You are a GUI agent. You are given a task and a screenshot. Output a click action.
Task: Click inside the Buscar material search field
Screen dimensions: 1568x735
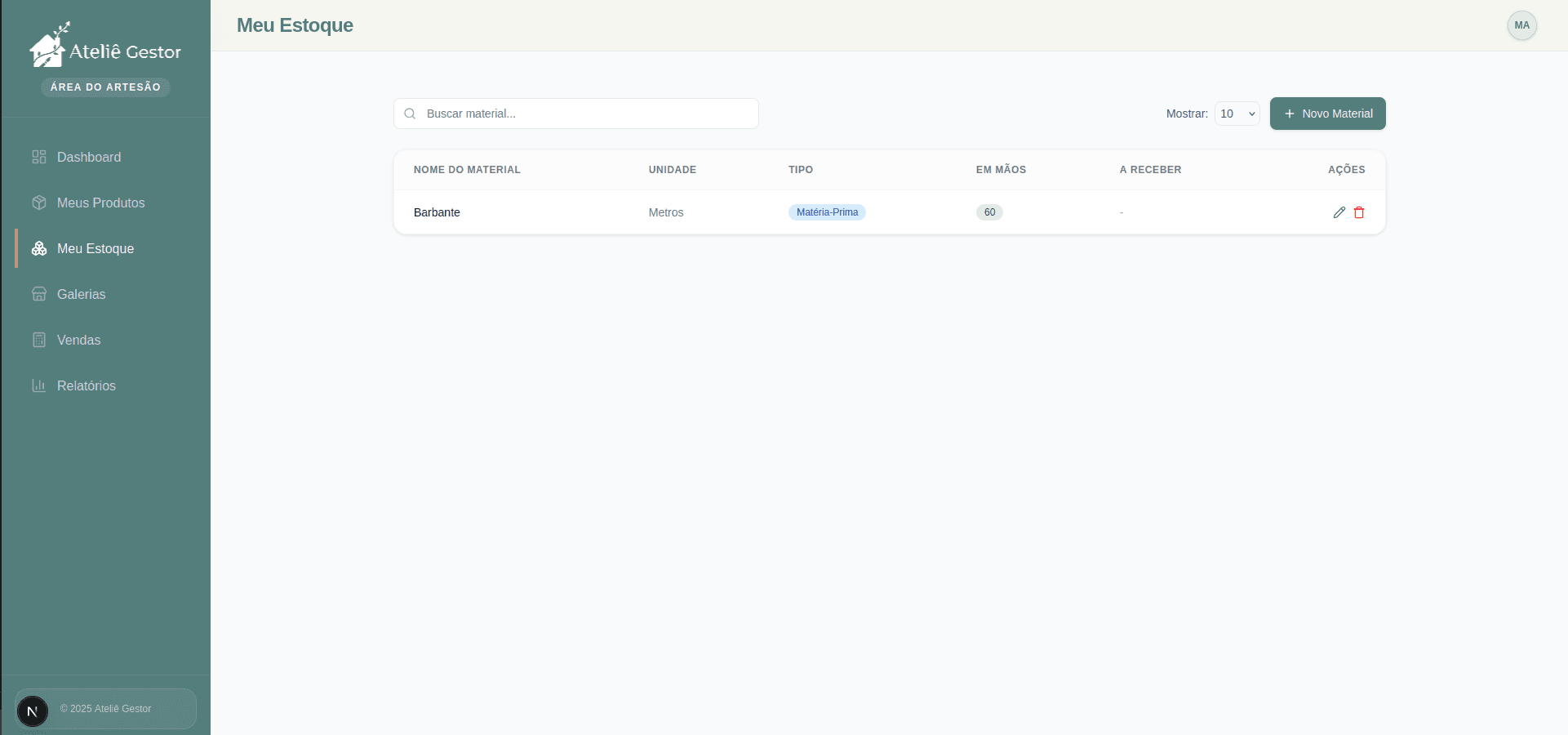pyautogui.click(x=575, y=114)
